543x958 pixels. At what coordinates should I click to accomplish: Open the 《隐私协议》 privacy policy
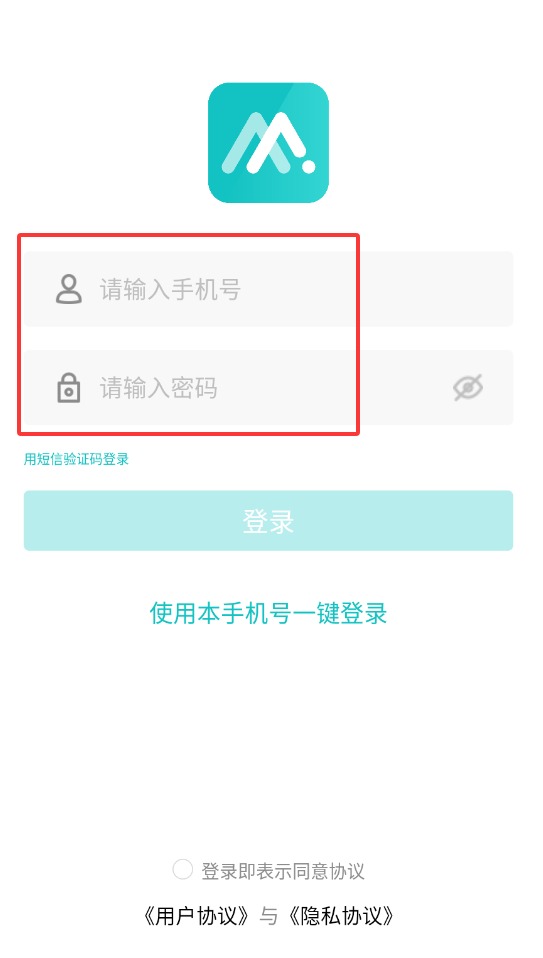click(340, 915)
